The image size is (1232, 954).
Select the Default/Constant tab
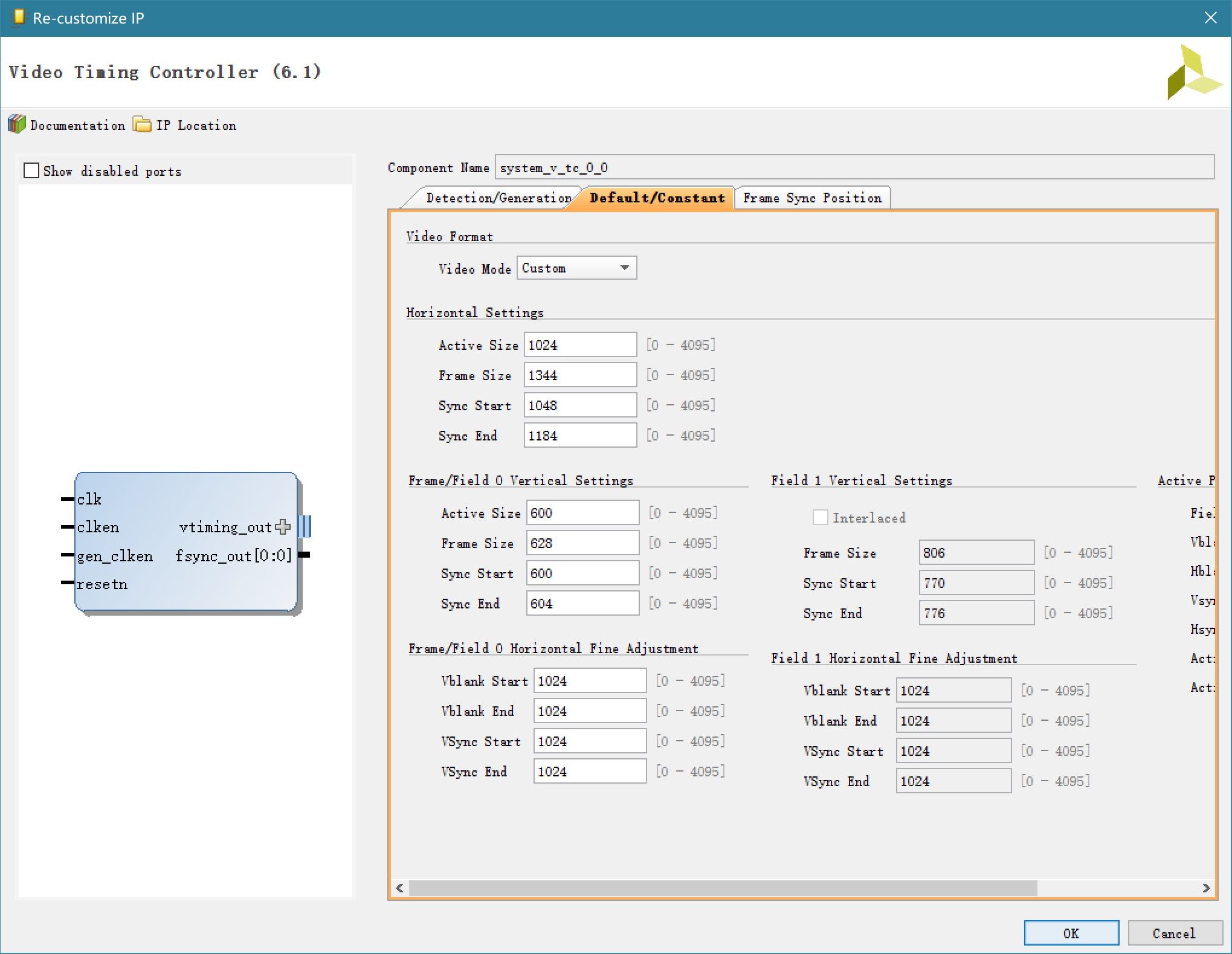pos(657,198)
